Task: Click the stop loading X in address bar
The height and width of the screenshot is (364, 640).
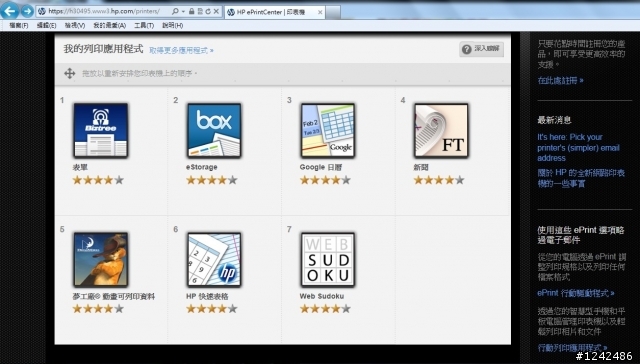Action: pos(216,11)
